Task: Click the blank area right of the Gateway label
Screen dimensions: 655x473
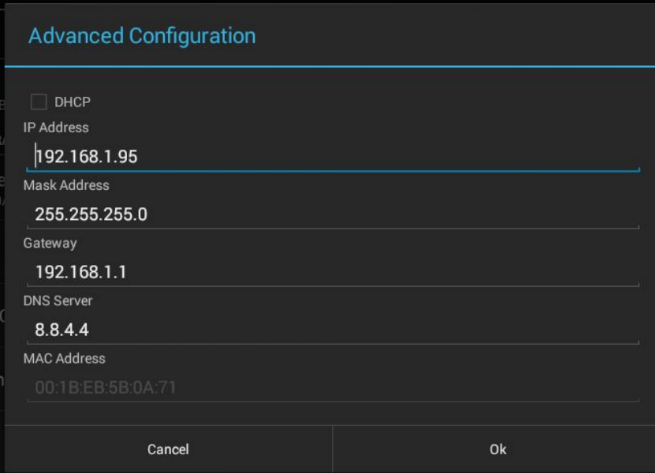Action: coord(350,243)
